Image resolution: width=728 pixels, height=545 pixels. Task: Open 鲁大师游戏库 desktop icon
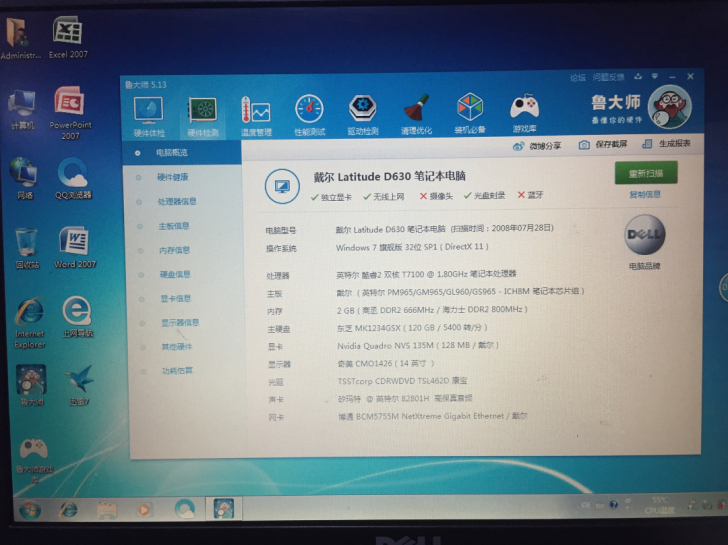click(34, 460)
